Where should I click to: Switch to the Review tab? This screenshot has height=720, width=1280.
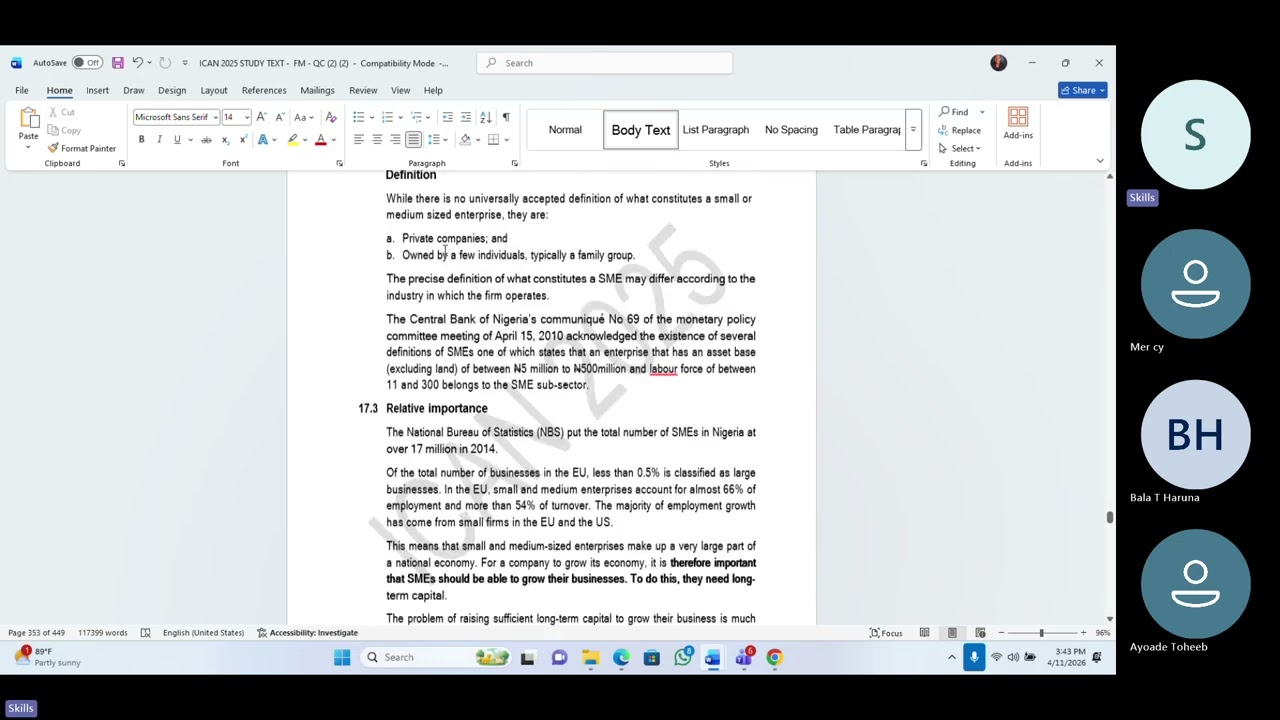point(363,90)
